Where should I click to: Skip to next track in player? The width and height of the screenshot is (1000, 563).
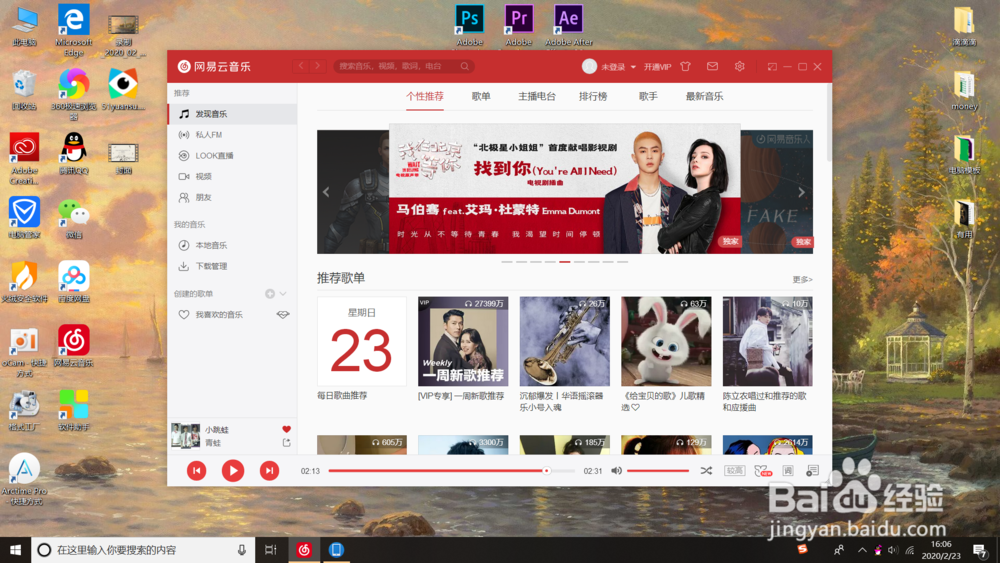[x=269, y=471]
